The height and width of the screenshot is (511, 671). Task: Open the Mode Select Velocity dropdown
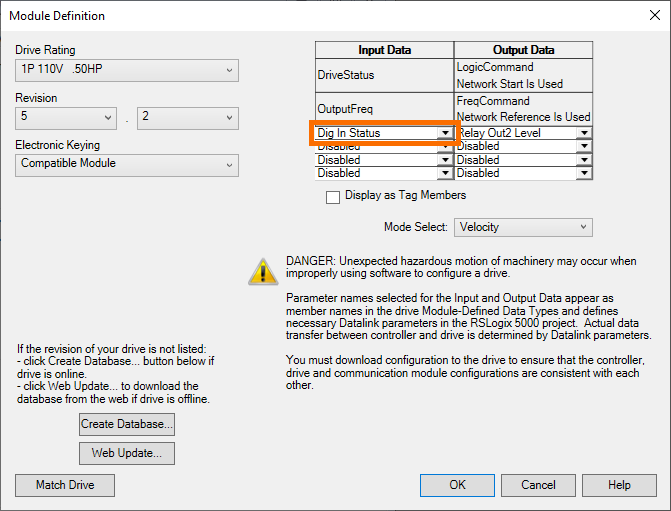[523, 227]
